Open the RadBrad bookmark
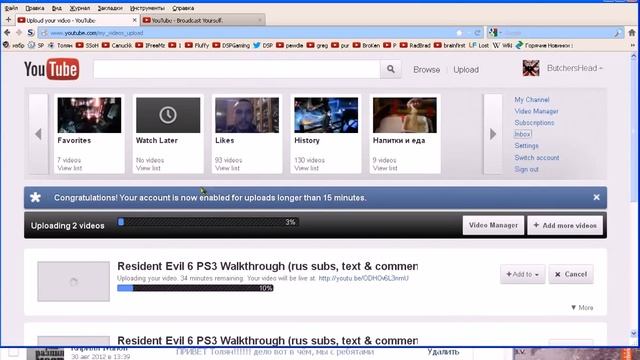Screen dimensions: 640x360 point(416,45)
